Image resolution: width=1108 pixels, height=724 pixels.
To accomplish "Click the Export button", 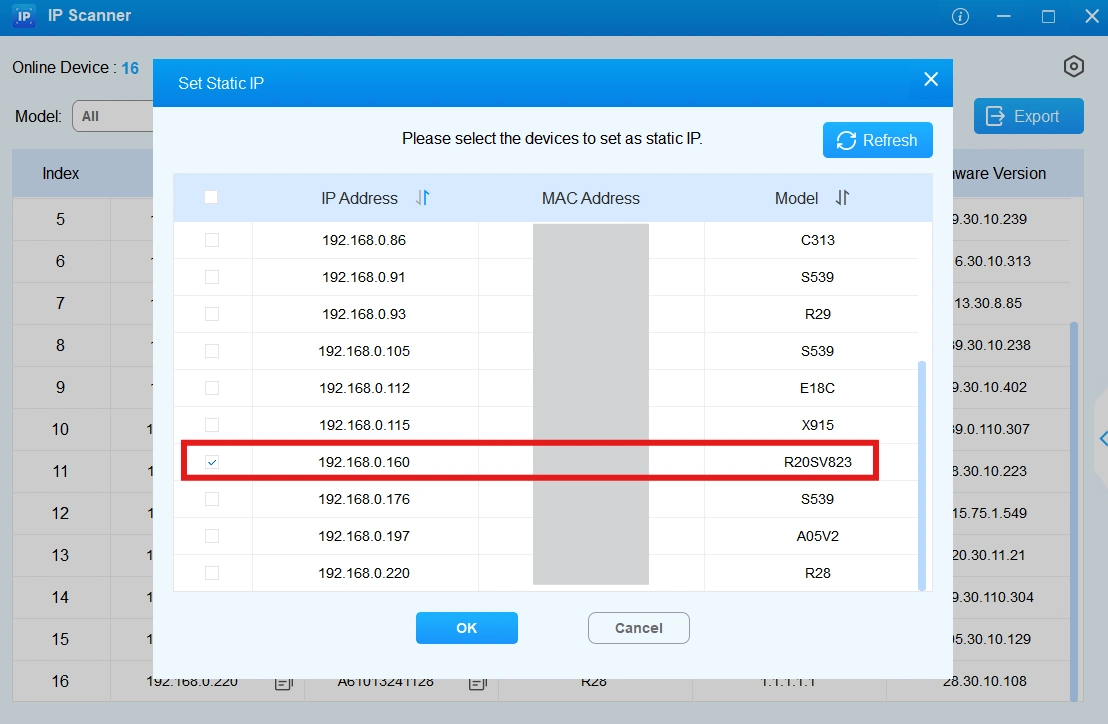I will coord(1028,116).
